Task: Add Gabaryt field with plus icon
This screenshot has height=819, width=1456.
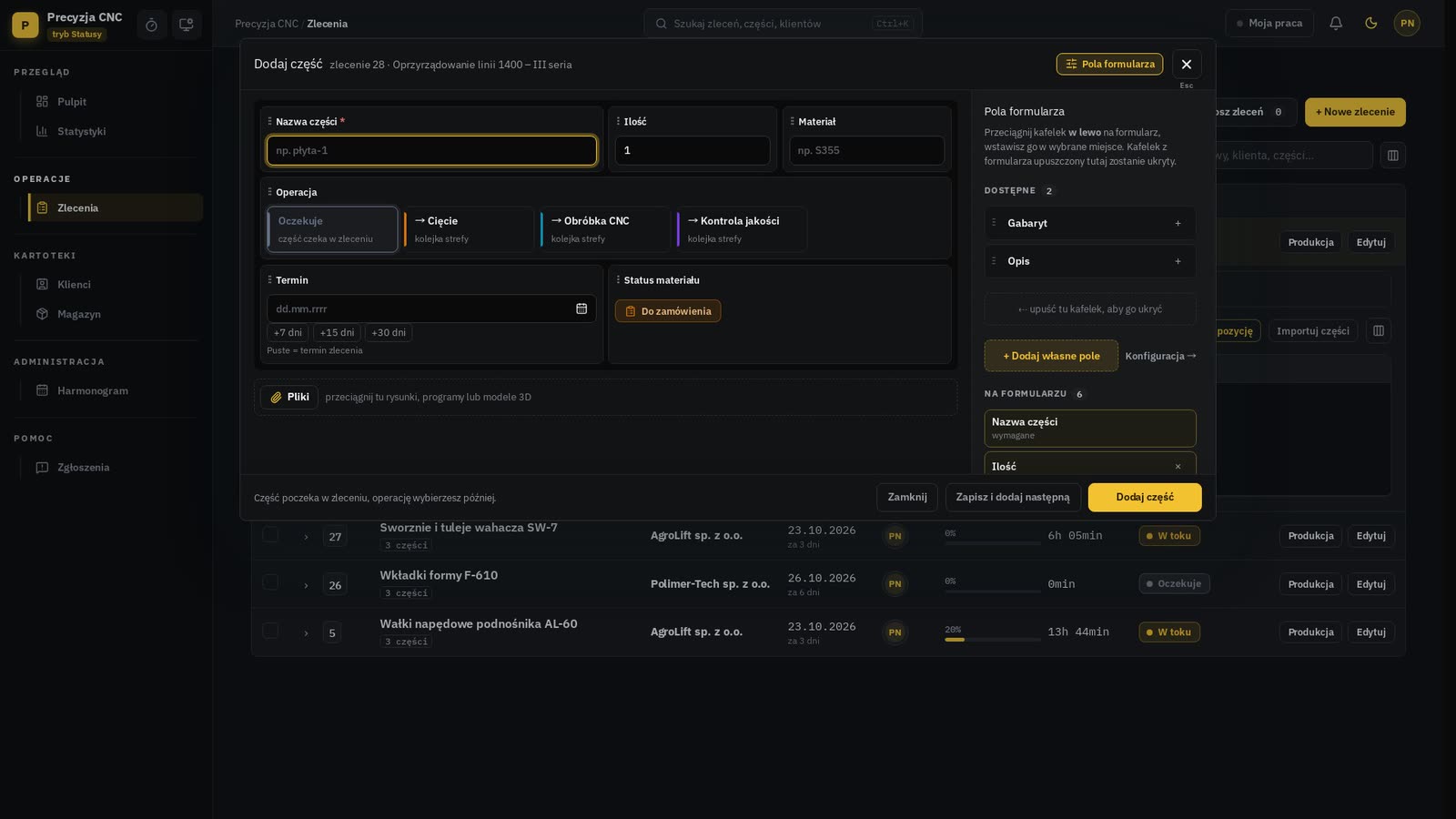Action: tap(1178, 223)
